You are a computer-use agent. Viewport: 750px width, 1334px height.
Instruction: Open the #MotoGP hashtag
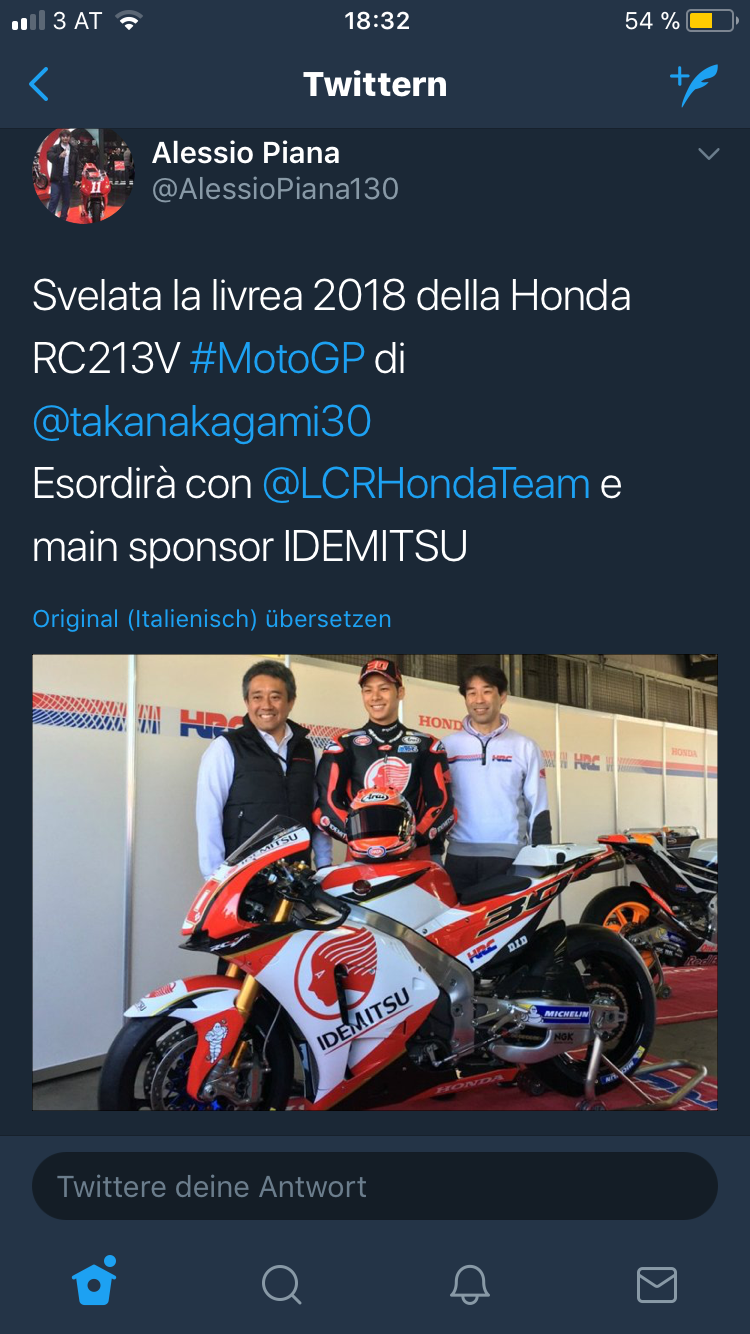(277, 359)
